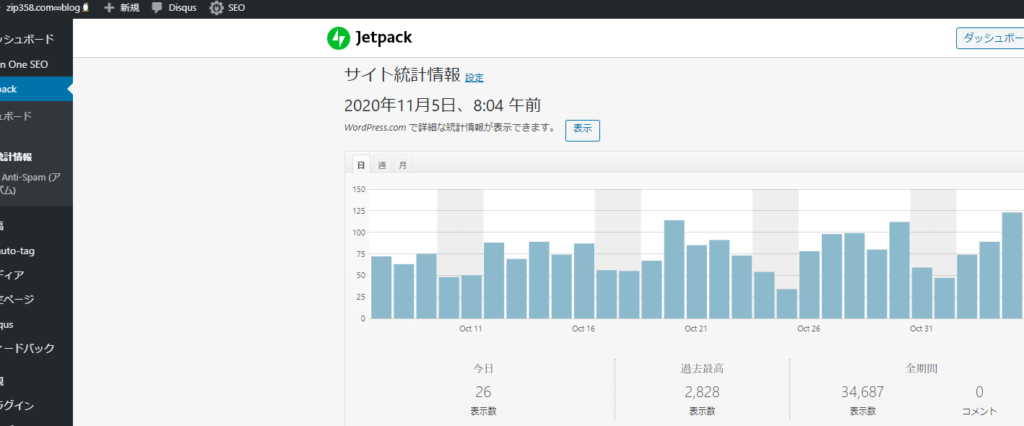
Task: Click the 全期間 views value 34,687
Action: point(863,392)
